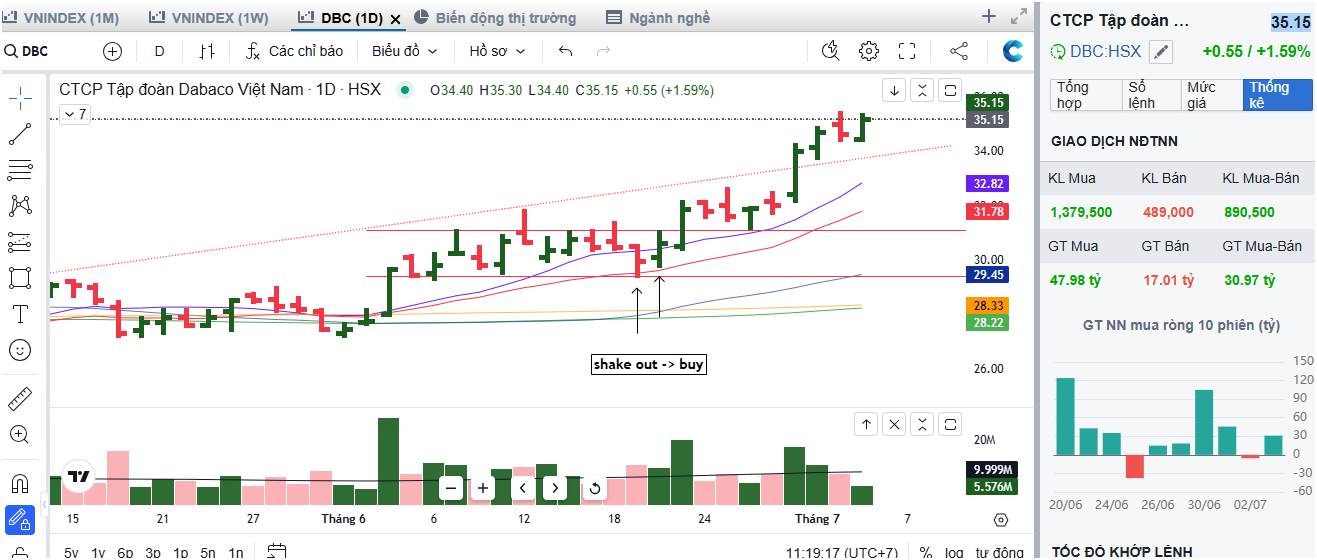Switch to the VNINDEX (1W) tab

[x=212, y=18]
